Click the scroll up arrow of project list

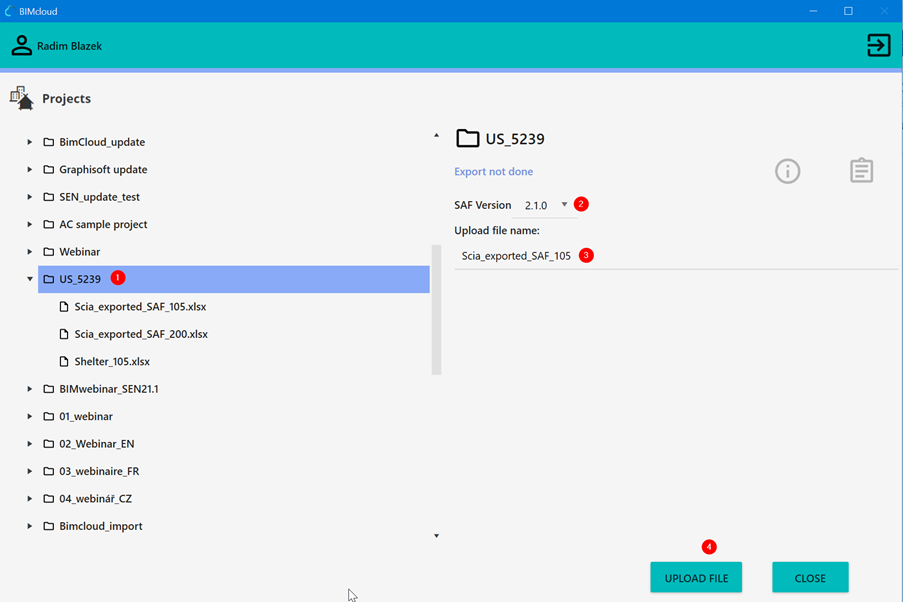[437, 135]
